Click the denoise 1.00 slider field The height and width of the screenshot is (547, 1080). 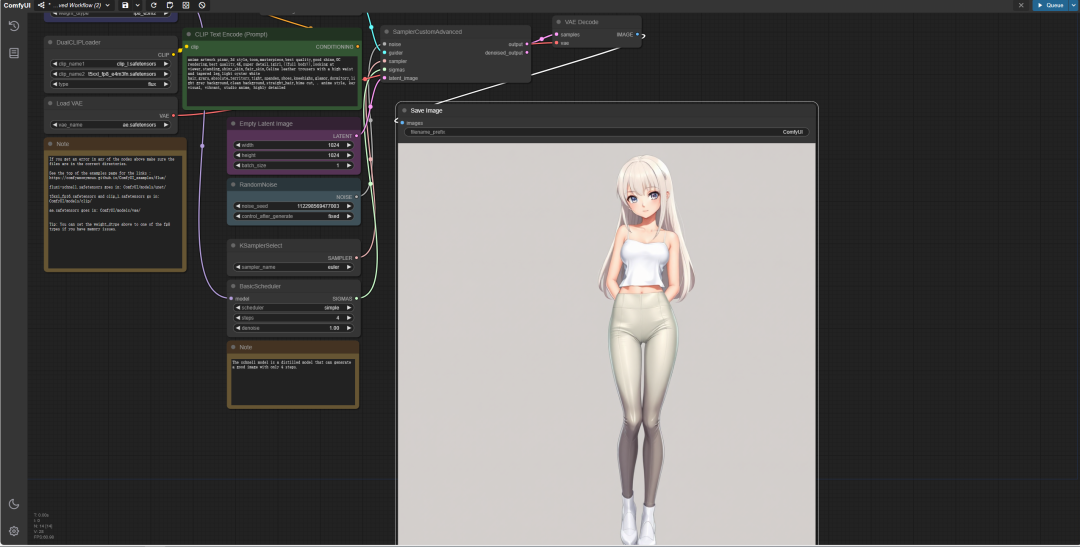click(x=294, y=328)
